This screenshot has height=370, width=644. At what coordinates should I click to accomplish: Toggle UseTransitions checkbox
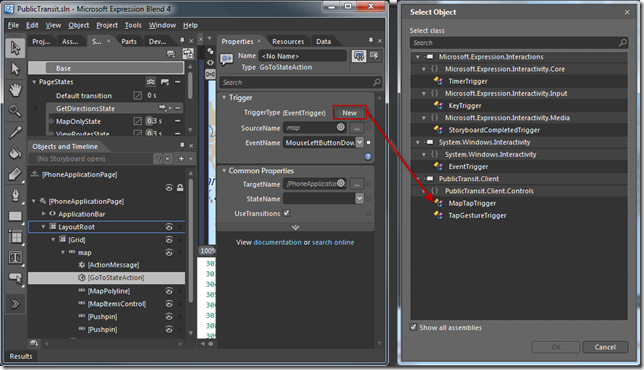tap(286, 213)
